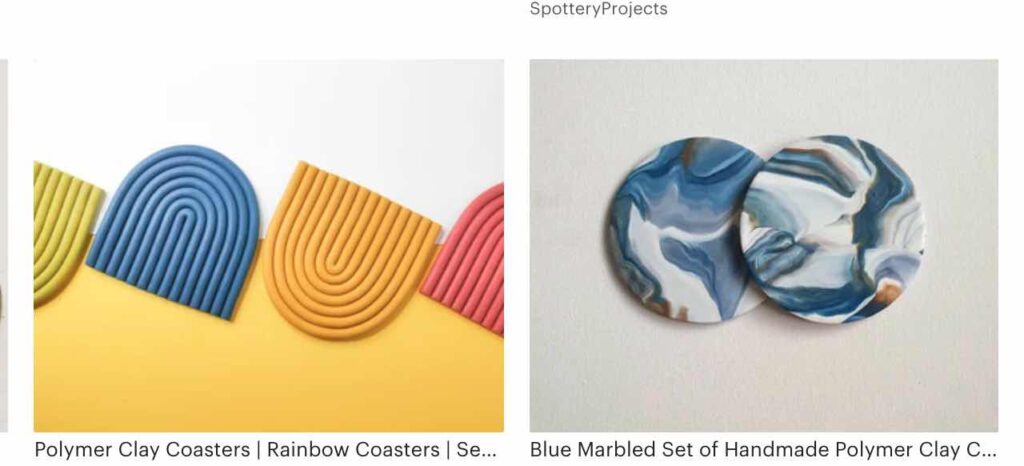Click "Polymer Clay Coasters" at the title start

[x=142, y=450]
